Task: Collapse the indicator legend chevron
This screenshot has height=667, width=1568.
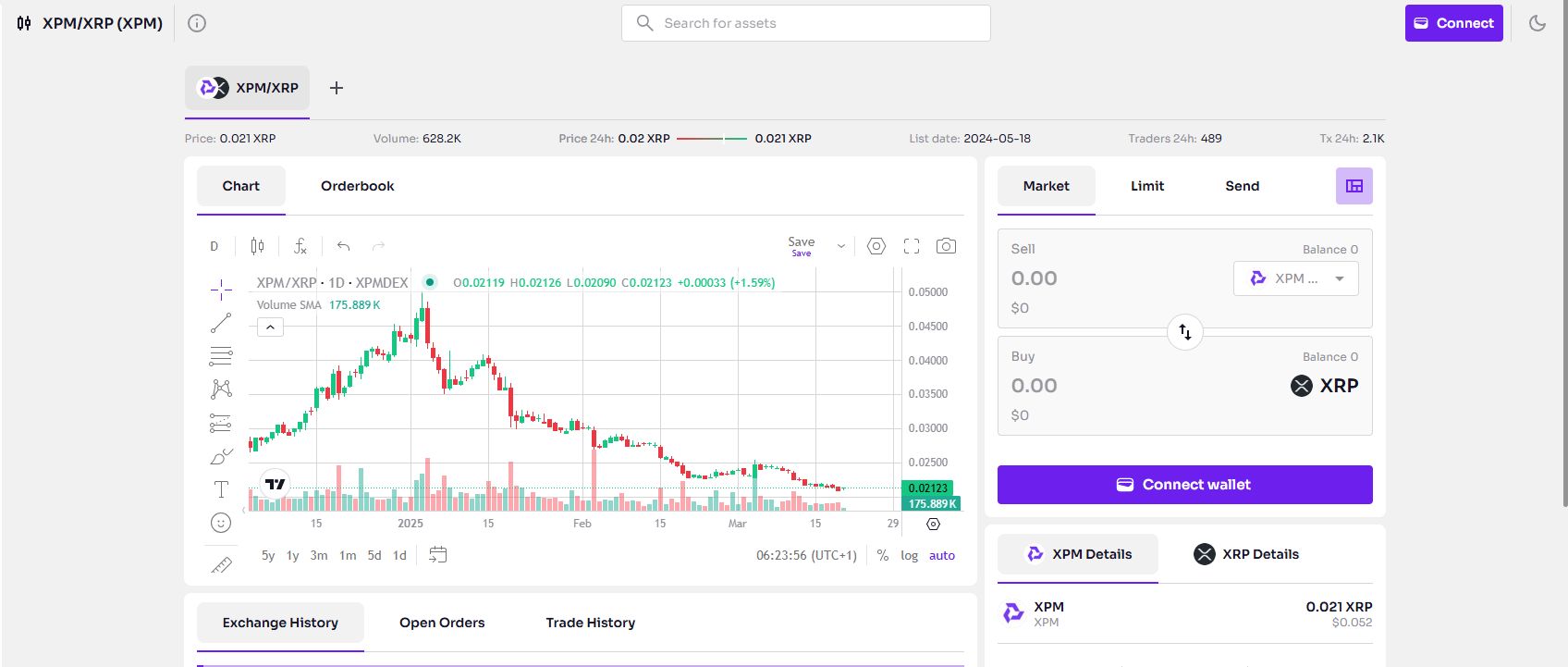Action: click(270, 327)
